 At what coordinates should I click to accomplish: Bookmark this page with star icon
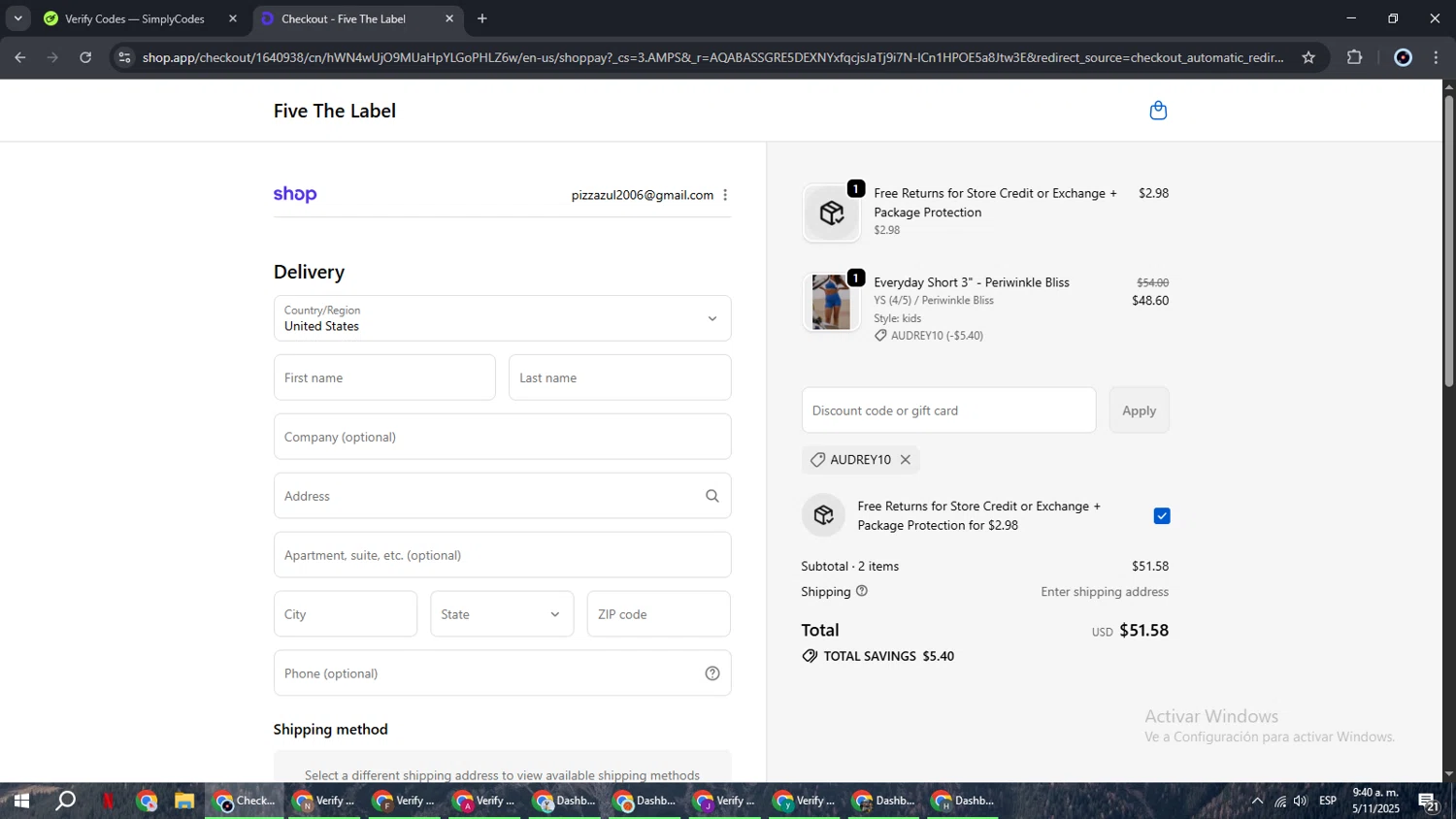point(1308,58)
